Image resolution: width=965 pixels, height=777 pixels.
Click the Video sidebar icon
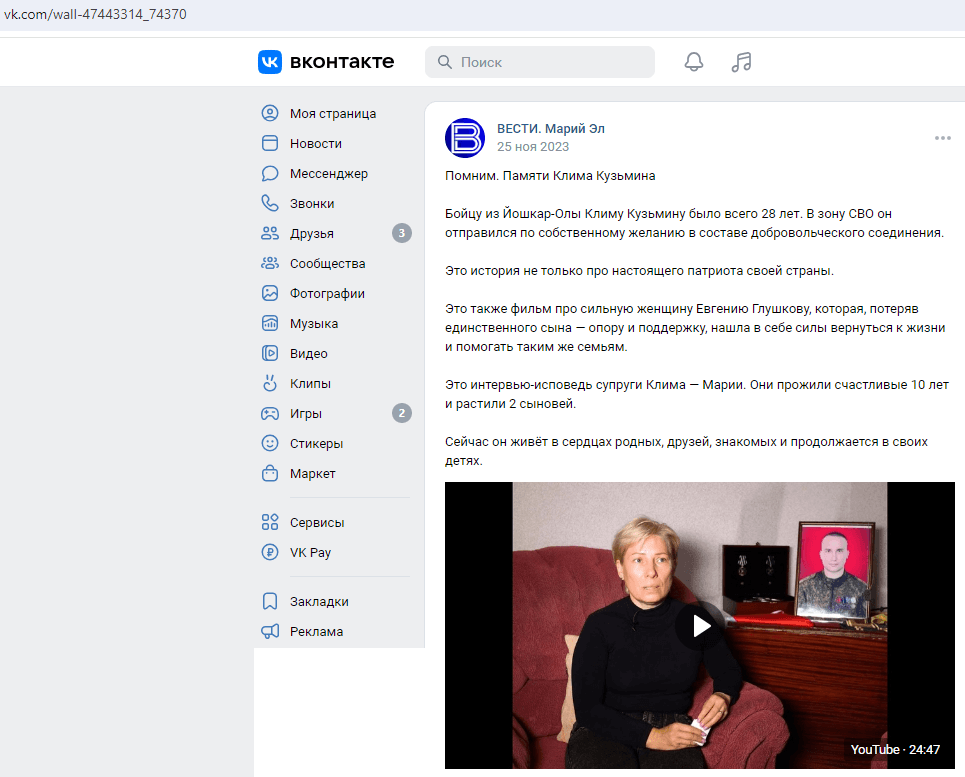[x=270, y=353]
